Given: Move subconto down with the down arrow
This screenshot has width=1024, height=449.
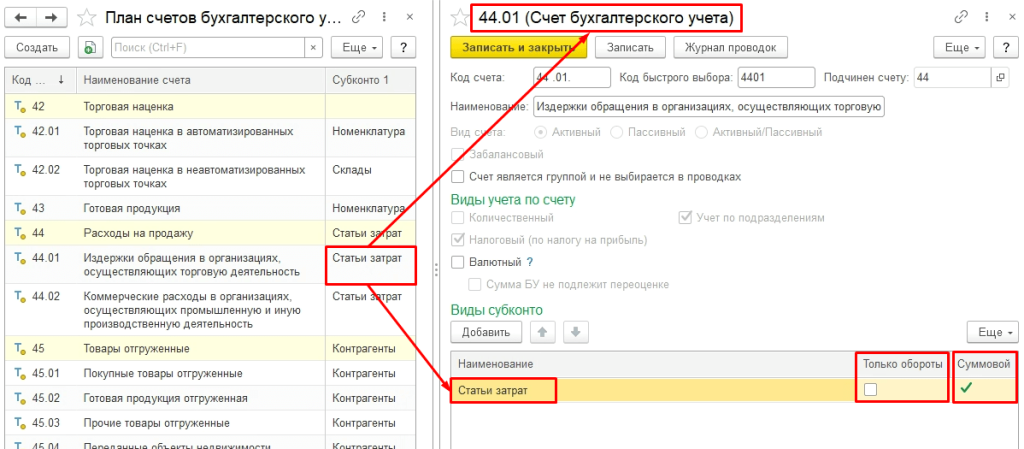Looking at the screenshot, I should [x=575, y=332].
